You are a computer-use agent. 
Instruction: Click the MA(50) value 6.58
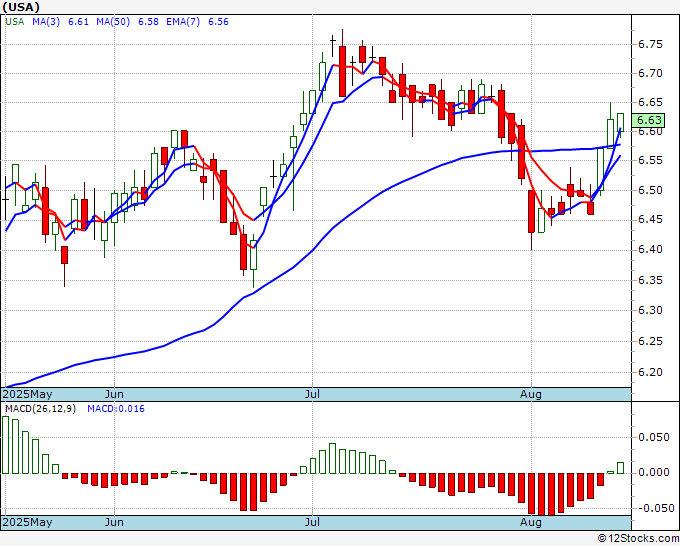pyautogui.click(x=148, y=22)
